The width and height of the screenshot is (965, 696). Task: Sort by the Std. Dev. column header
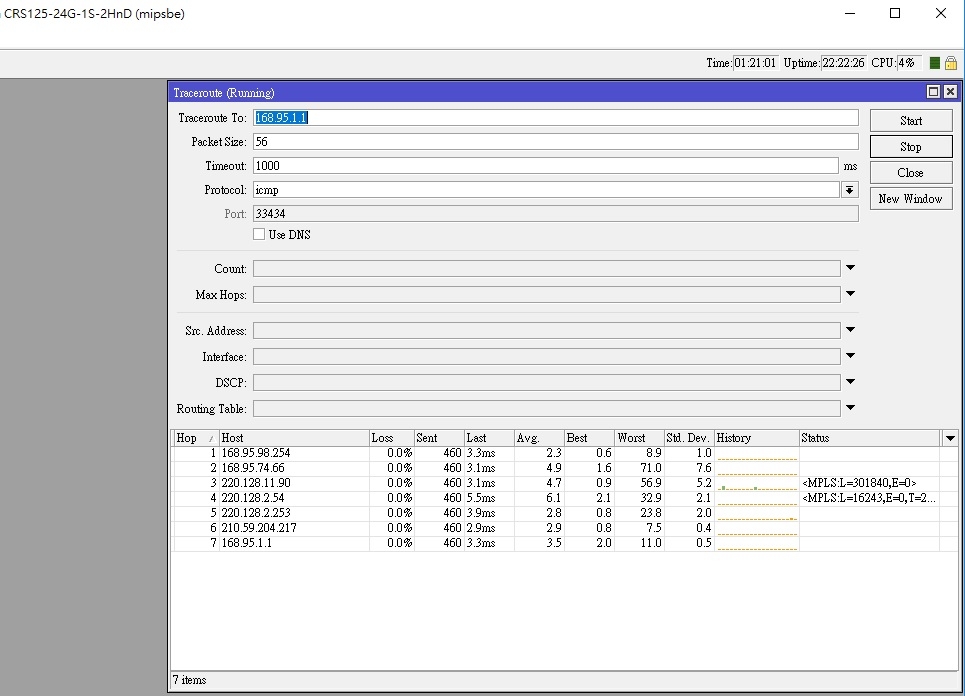pos(689,438)
